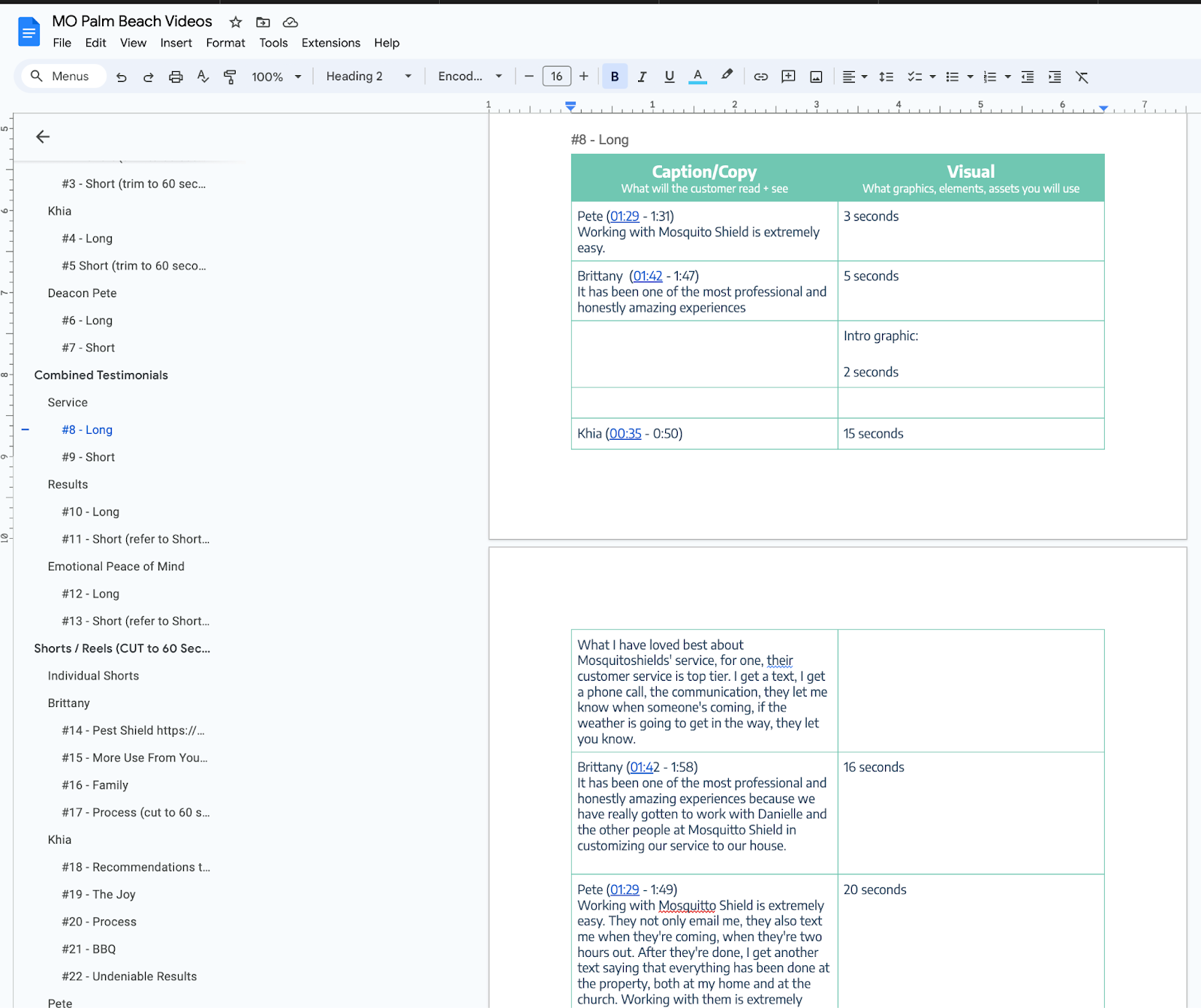Click the checklist icon
The width and height of the screenshot is (1201, 1008).
(914, 77)
